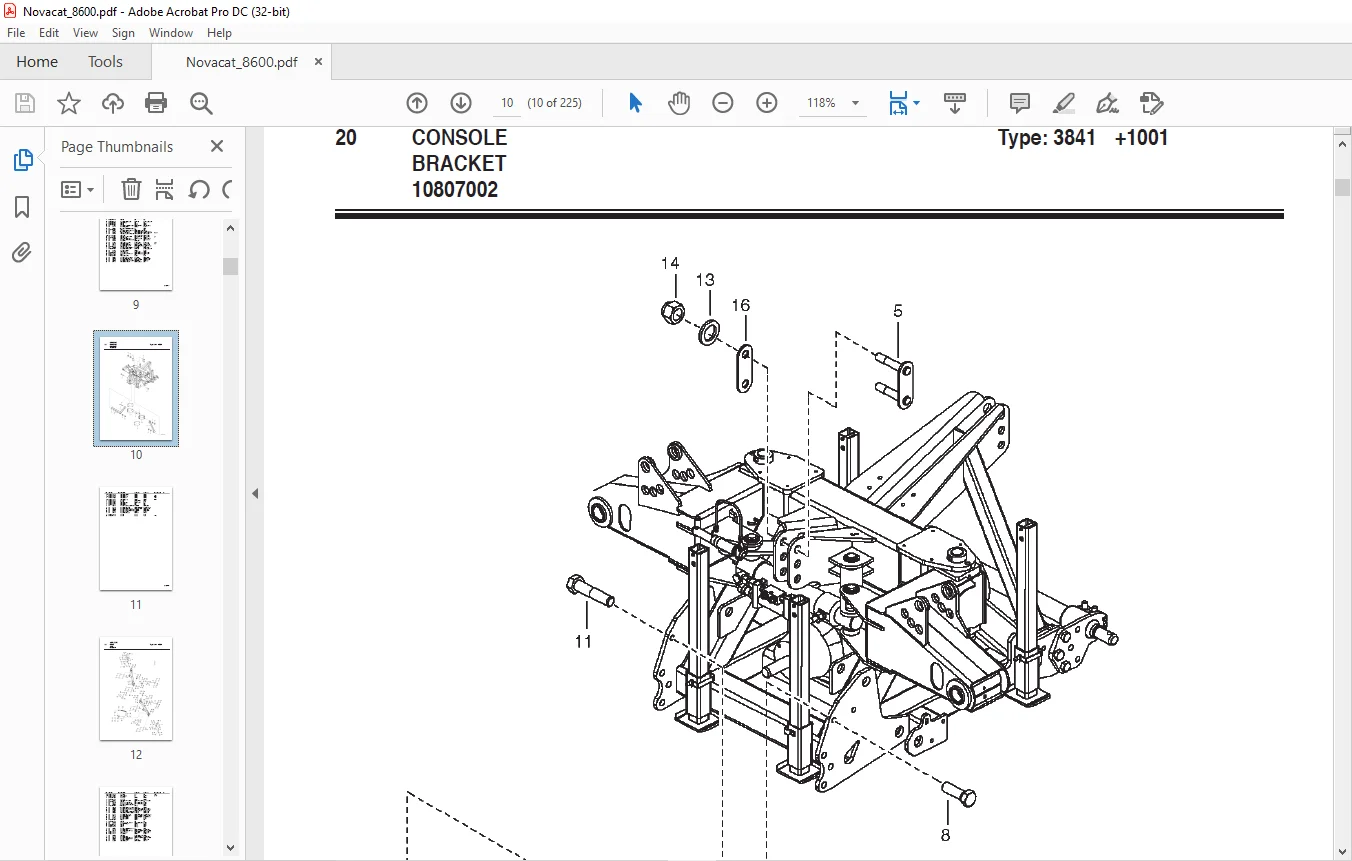Rotate selected page counterclockwise
1352x861 pixels.
tap(199, 189)
